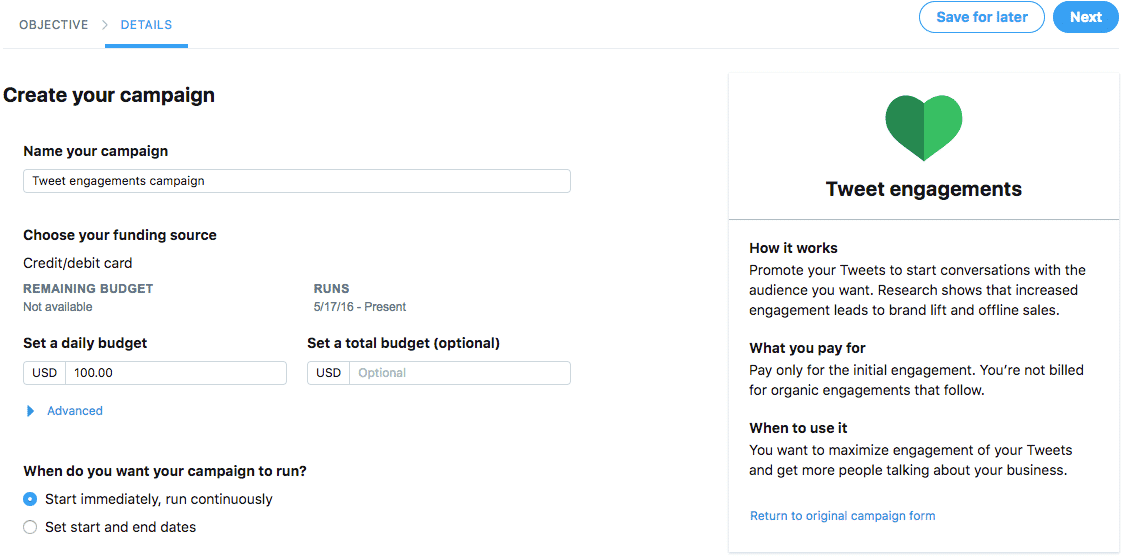The image size is (1125, 559).
Task: Open the Advanced budget options link
Action: 75,410
